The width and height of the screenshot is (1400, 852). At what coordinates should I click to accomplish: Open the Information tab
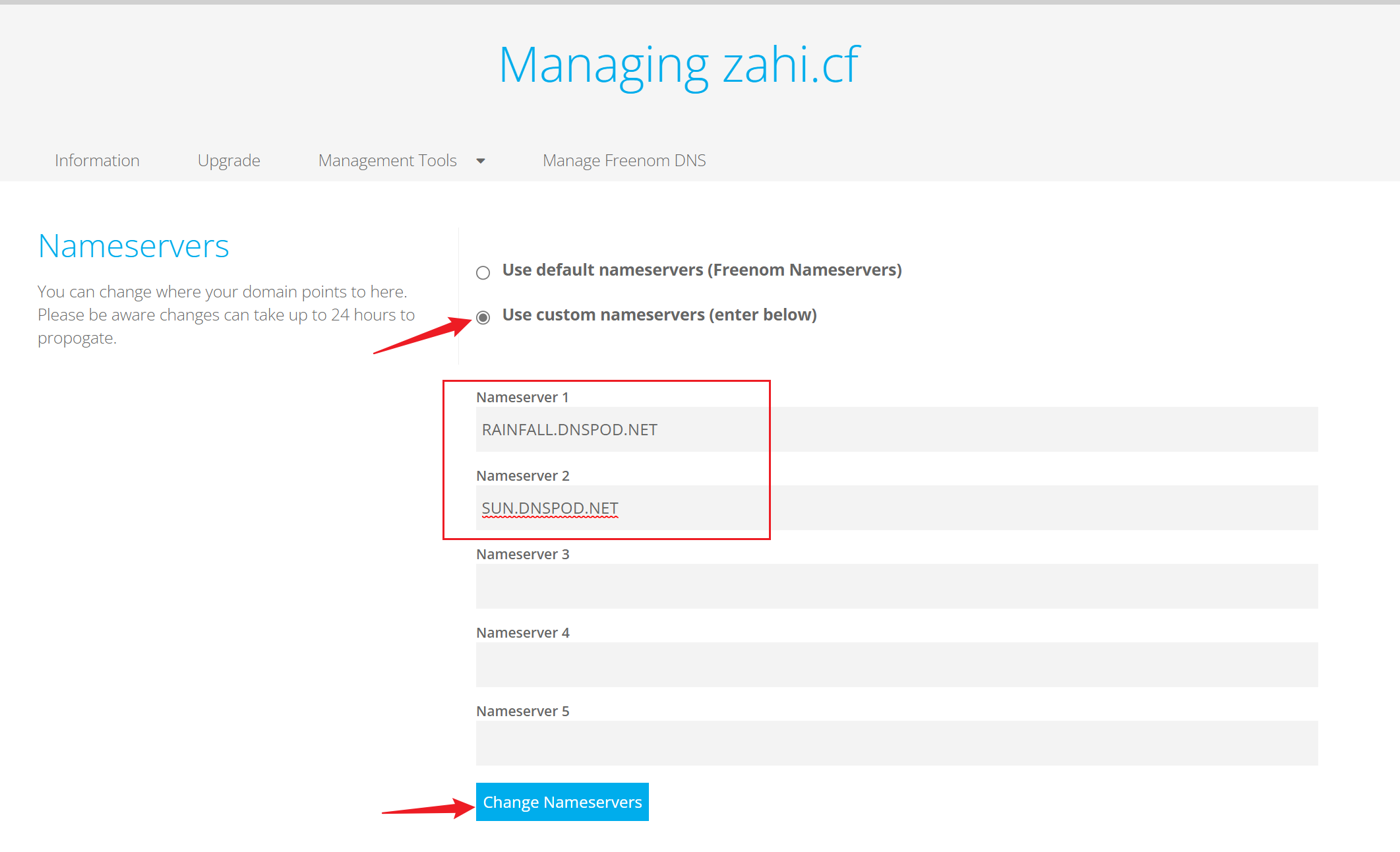97,160
